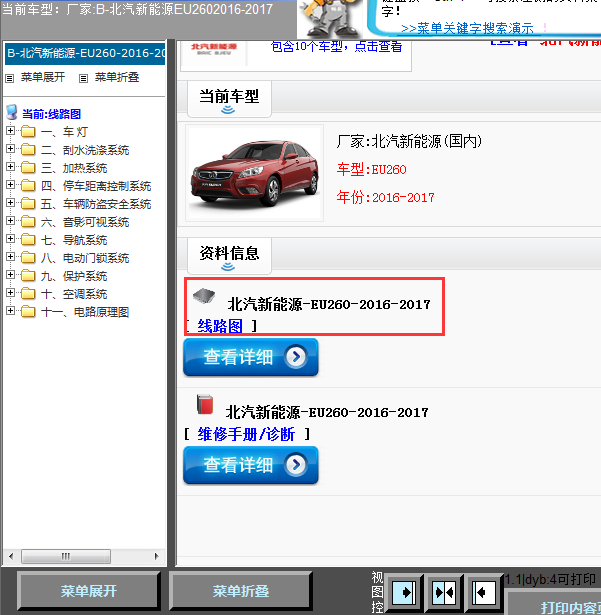This screenshot has width=601, height=615.
Task: Expand the 十一、电路原理图 tree node
Action: pyautogui.click(x=11, y=311)
